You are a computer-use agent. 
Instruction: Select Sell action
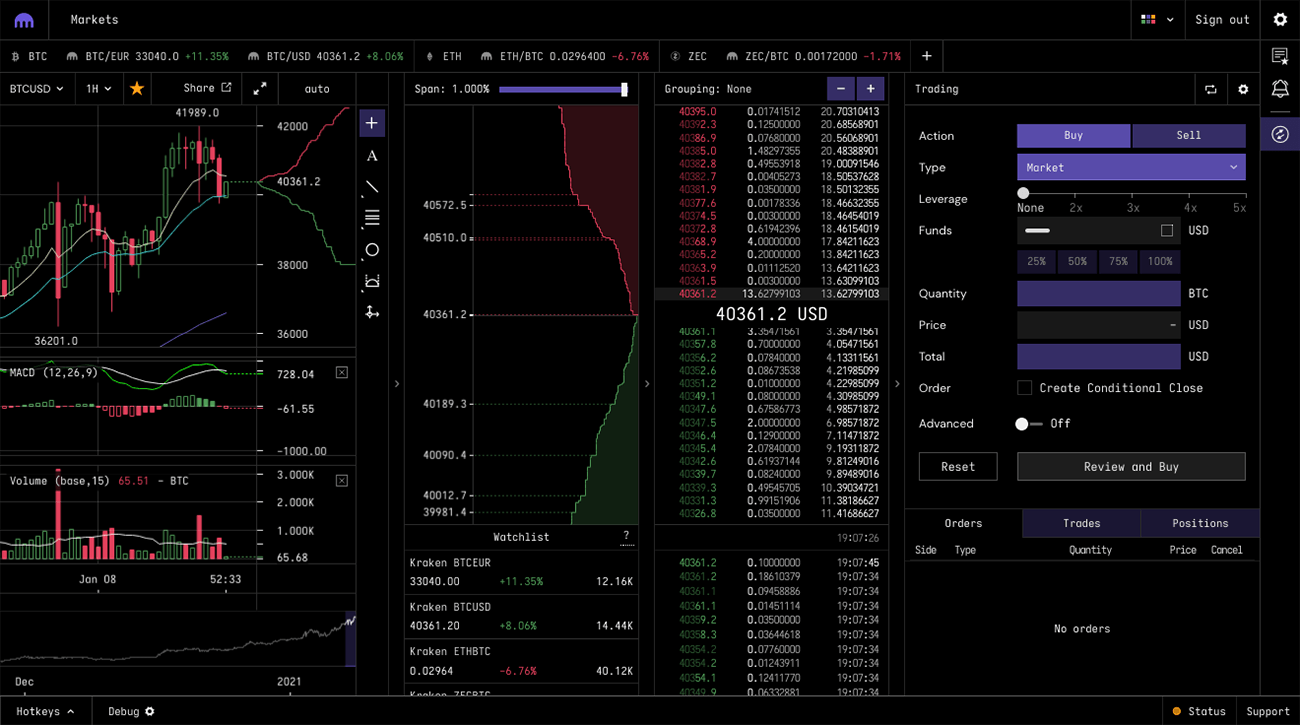(x=1189, y=135)
